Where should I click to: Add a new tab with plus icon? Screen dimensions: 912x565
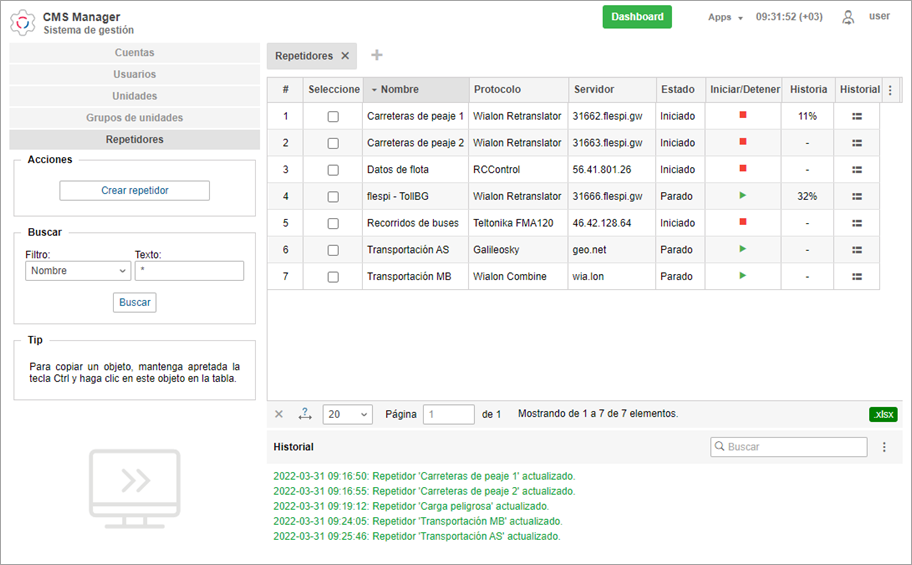click(377, 56)
